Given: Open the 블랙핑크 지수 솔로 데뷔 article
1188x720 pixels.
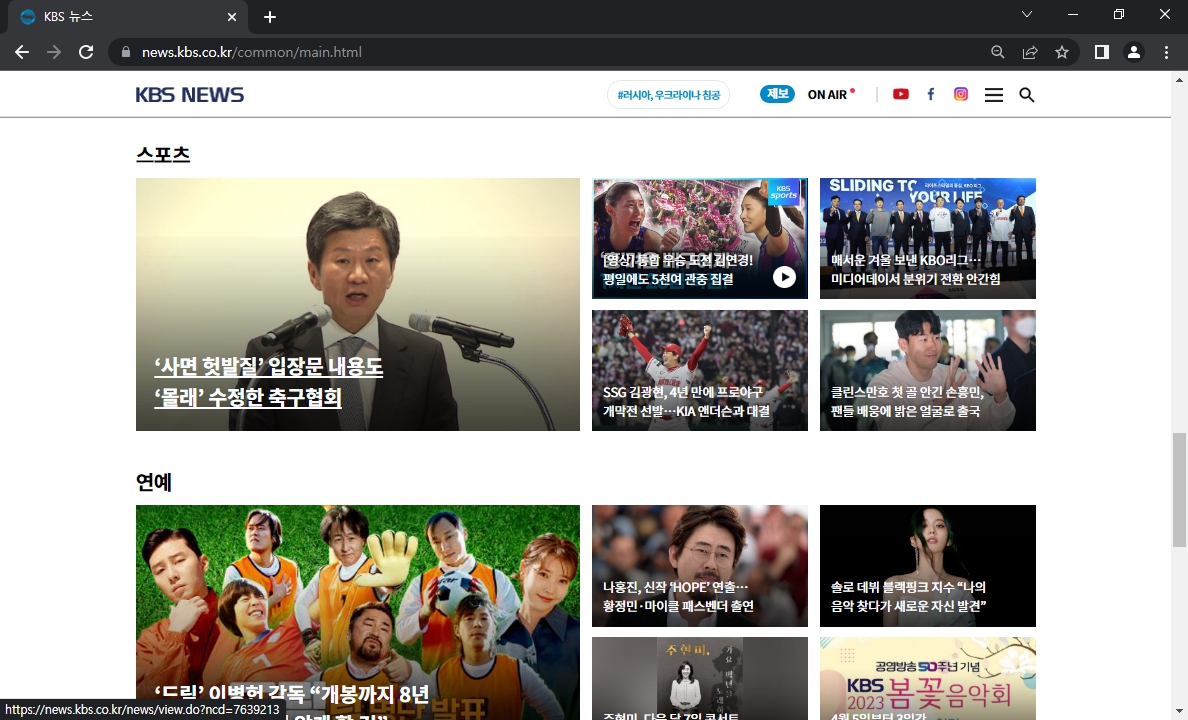Looking at the screenshot, I should pyautogui.click(x=927, y=566).
